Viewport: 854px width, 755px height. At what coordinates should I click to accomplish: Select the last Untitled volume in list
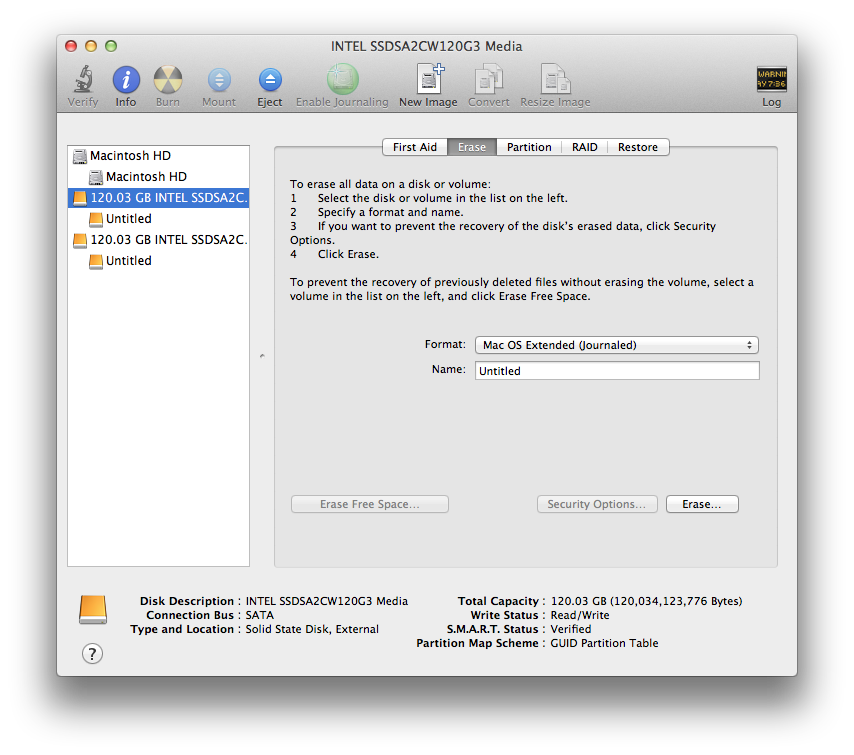158,260
